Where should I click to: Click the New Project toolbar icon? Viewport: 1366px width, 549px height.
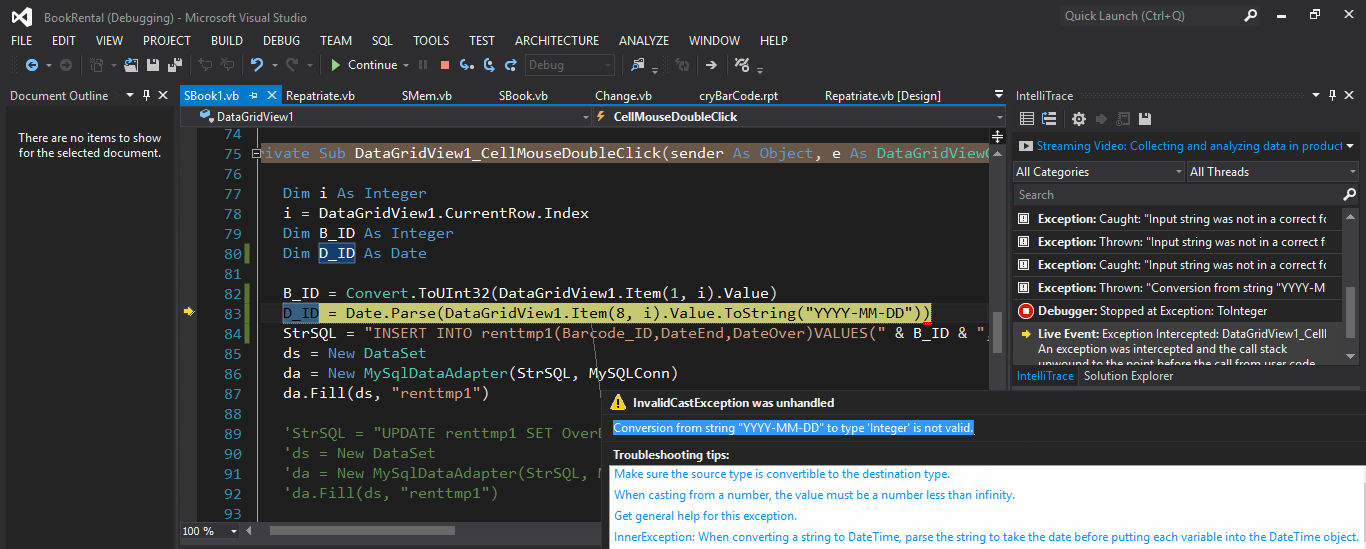(x=97, y=65)
